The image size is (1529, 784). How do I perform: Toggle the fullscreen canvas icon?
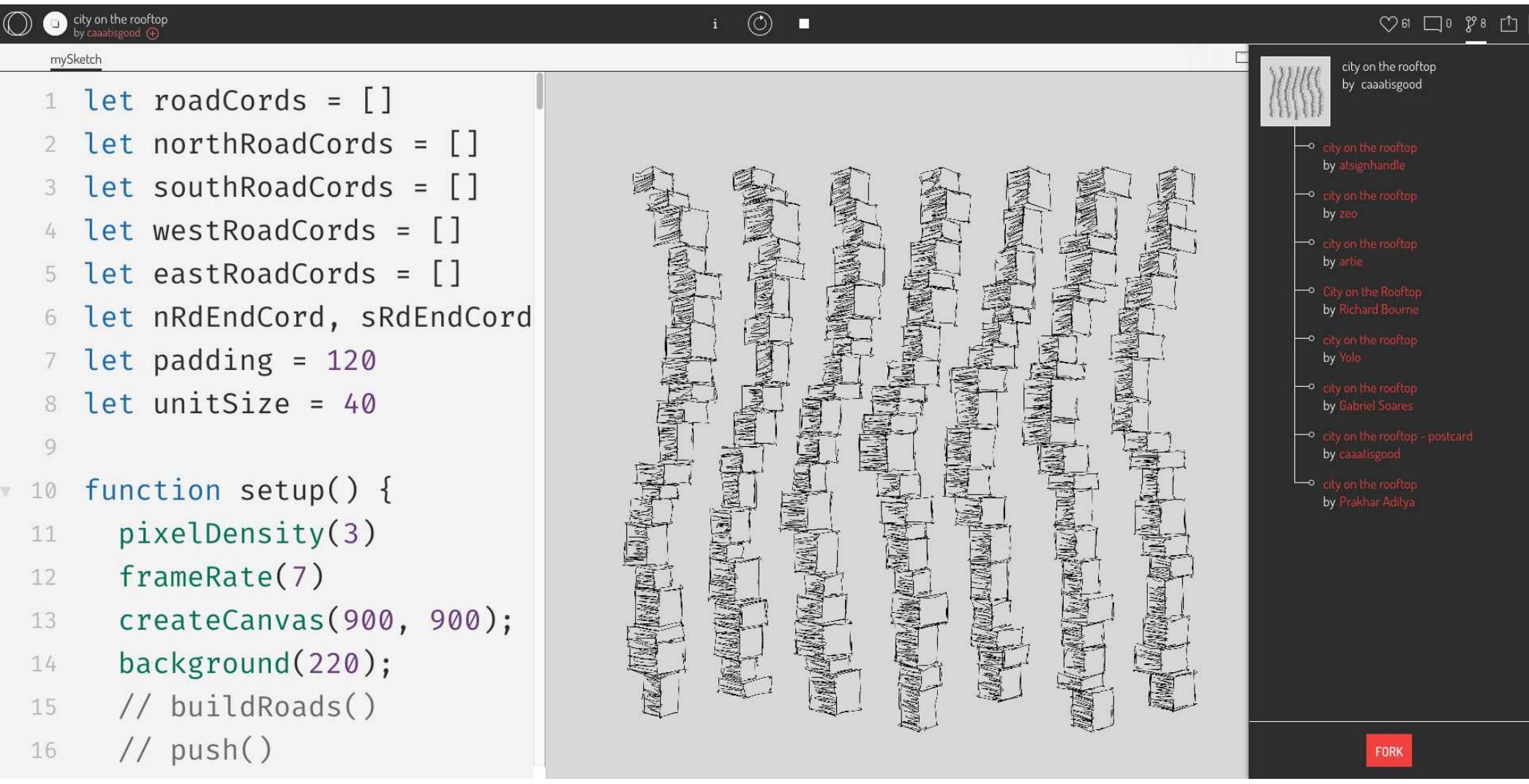pos(1241,57)
